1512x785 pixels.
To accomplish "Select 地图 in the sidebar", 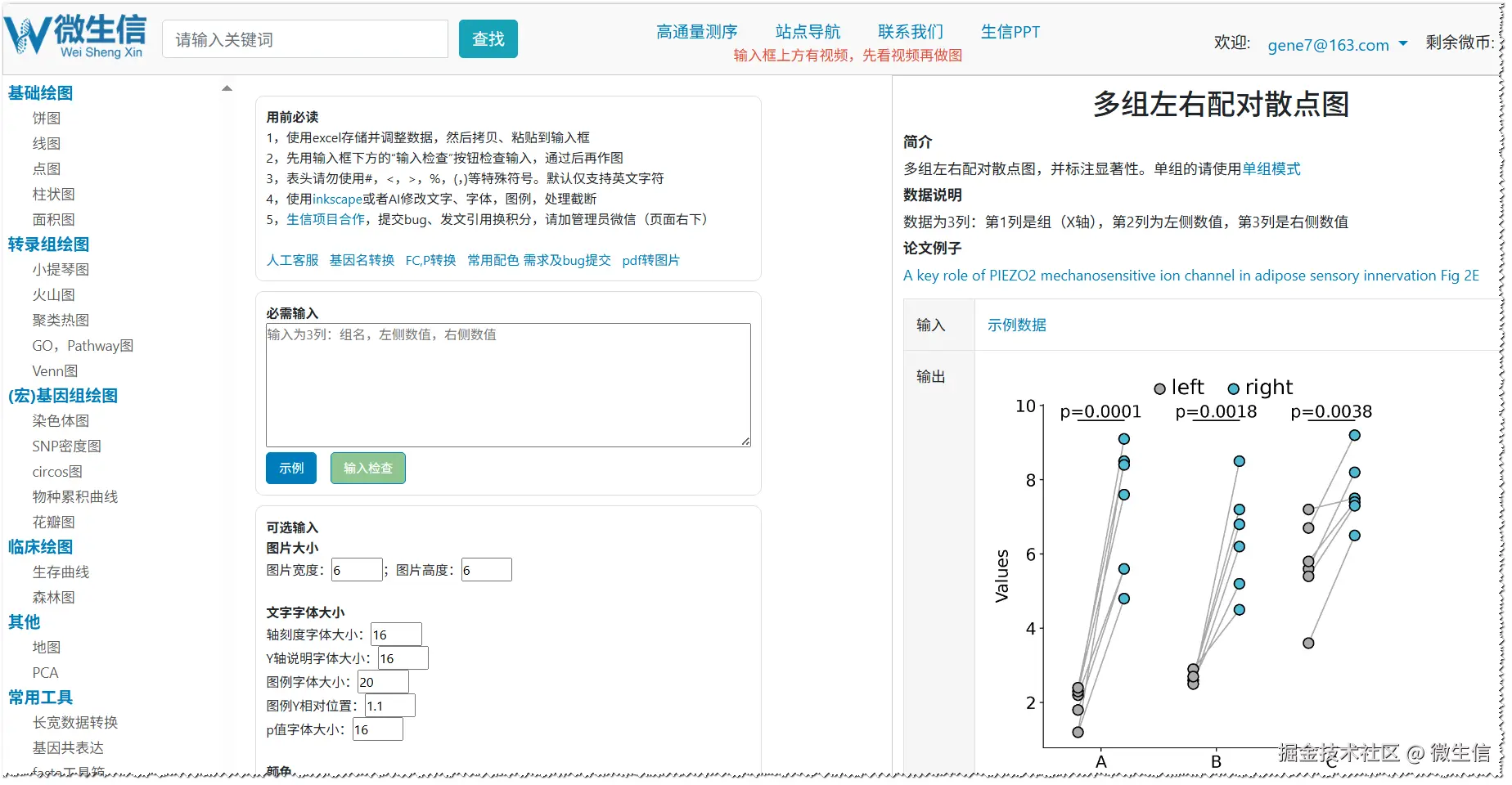I will (47, 648).
